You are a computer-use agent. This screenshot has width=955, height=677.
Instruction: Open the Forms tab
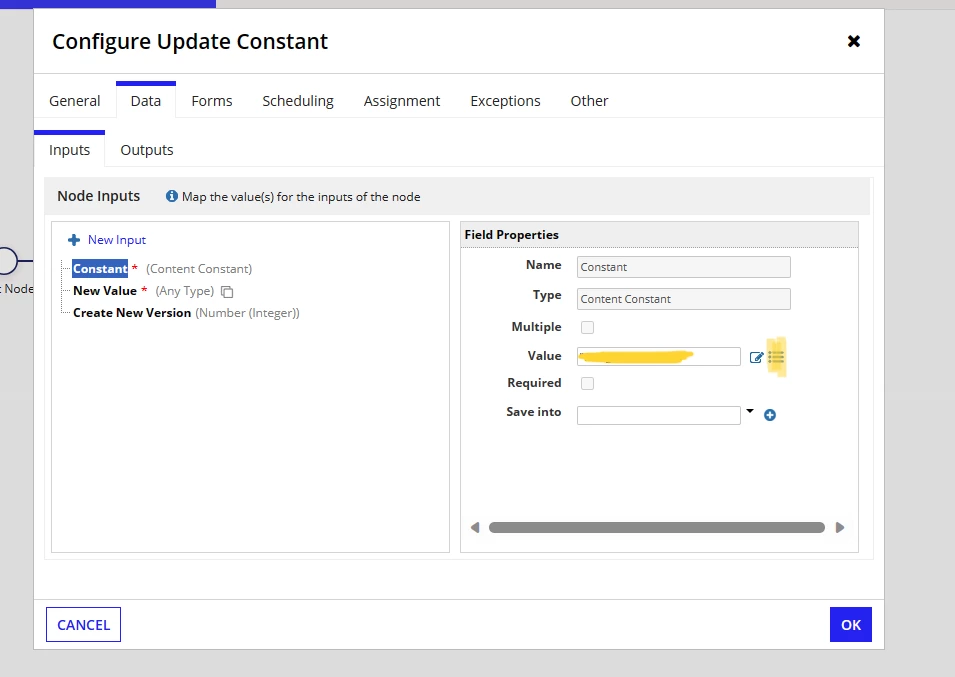click(x=211, y=101)
